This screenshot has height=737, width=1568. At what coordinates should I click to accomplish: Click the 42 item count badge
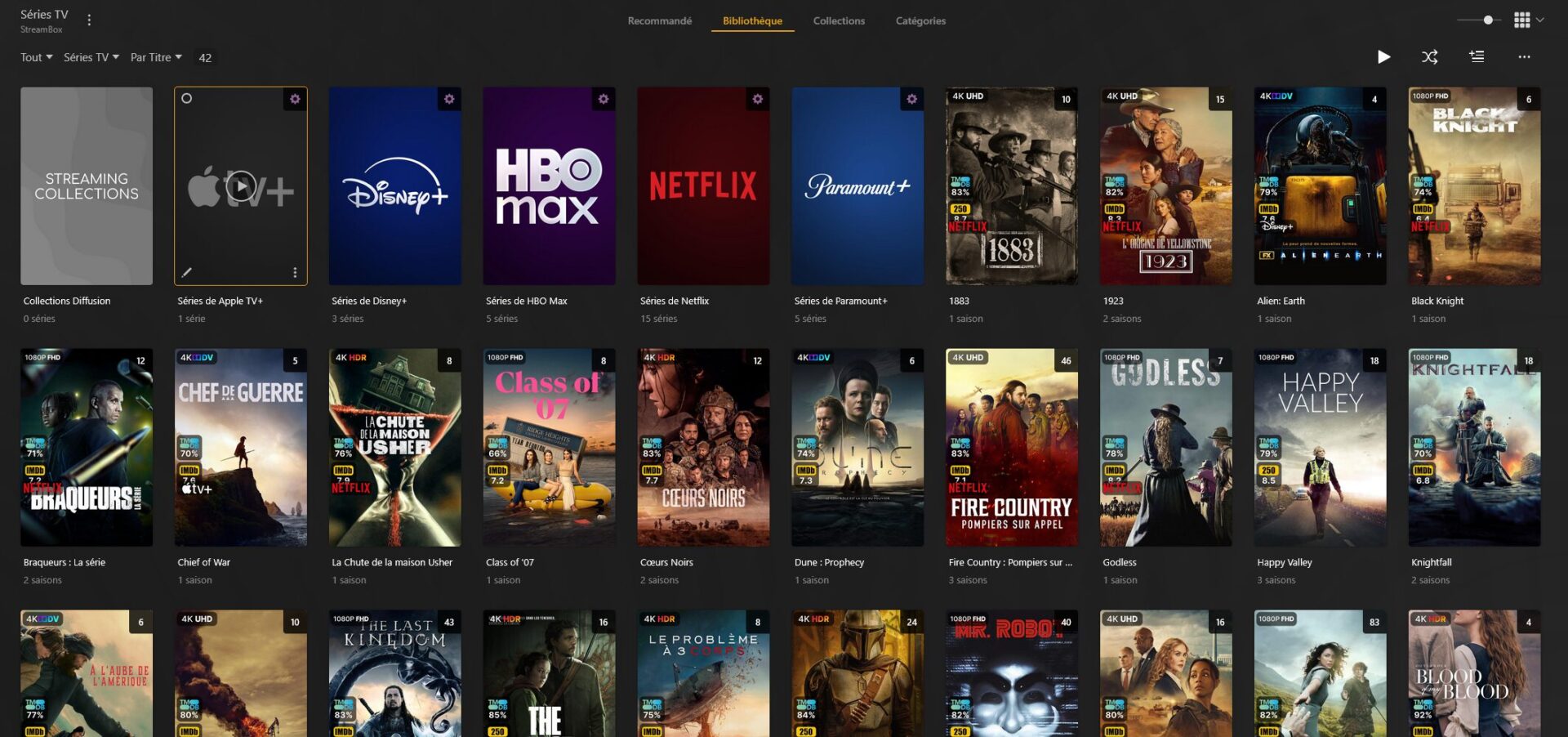point(205,57)
